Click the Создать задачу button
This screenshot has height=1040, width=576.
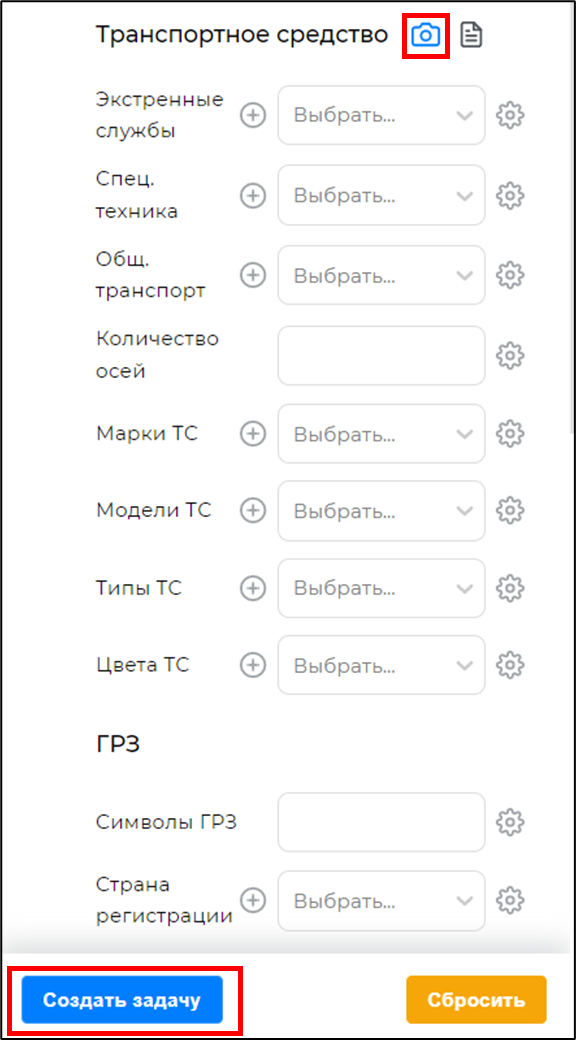pyautogui.click(x=122, y=1000)
